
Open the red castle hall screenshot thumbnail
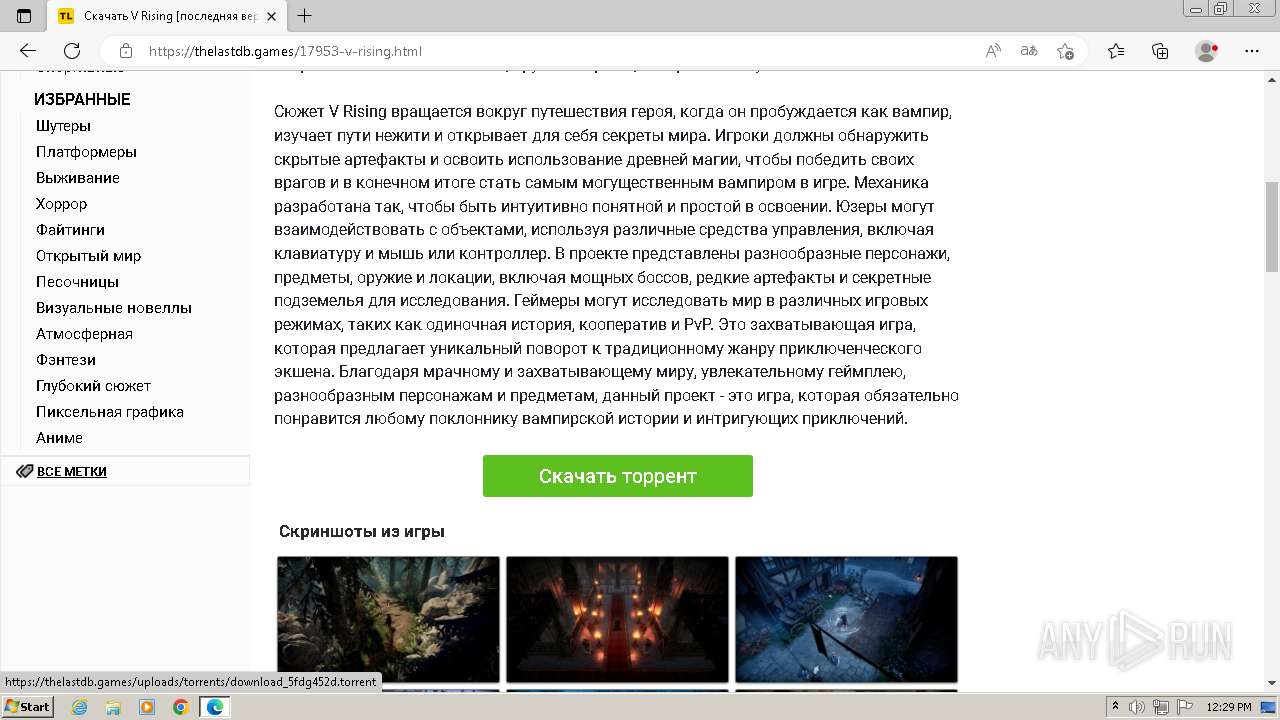pyautogui.click(x=617, y=620)
